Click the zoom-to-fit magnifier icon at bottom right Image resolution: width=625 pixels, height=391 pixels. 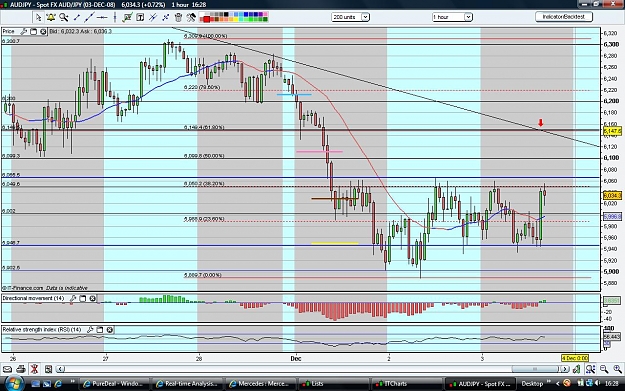click(x=590, y=369)
